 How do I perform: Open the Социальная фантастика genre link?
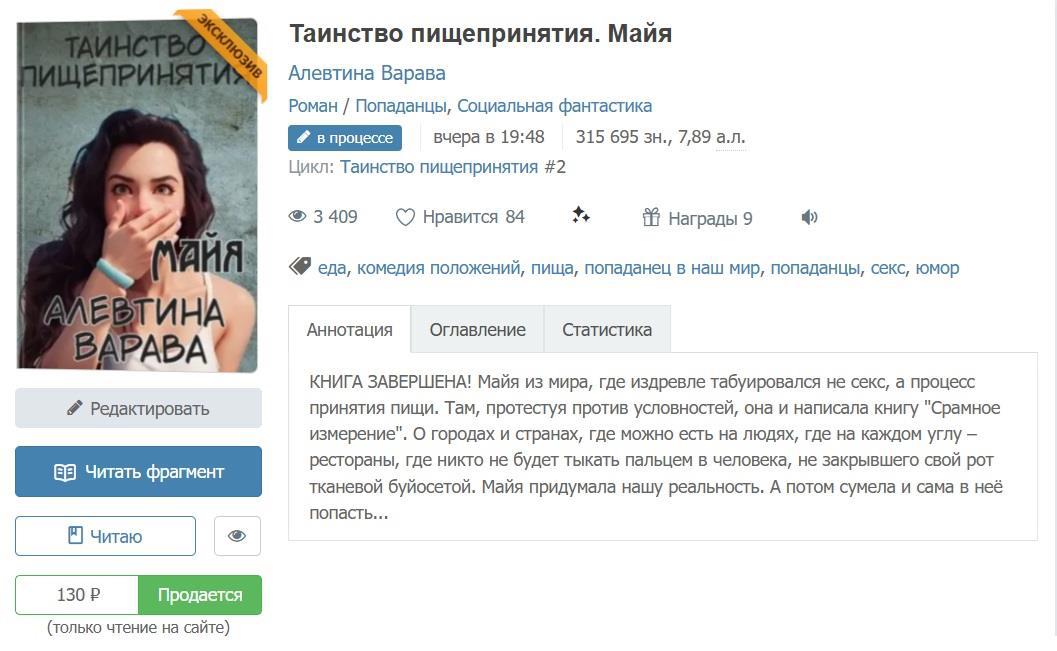click(554, 106)
